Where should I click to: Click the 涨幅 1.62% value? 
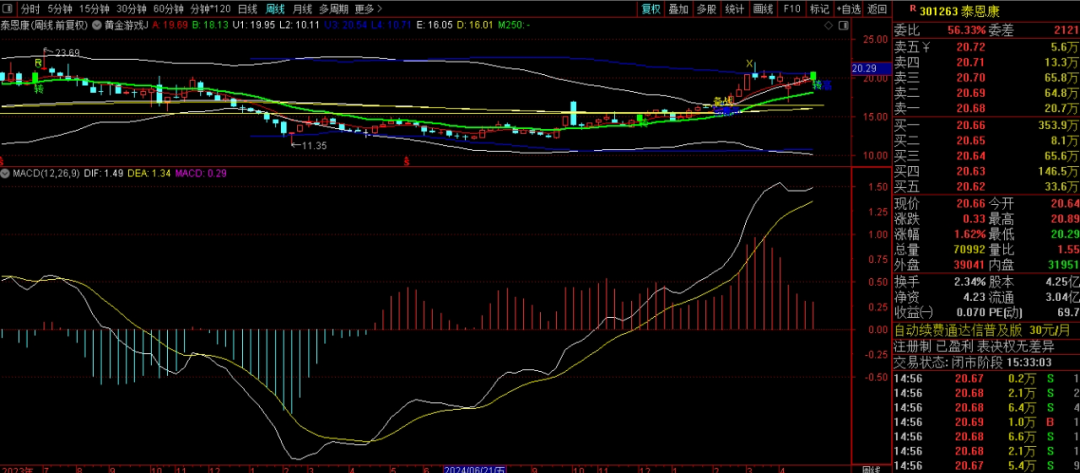pos(970,234)
